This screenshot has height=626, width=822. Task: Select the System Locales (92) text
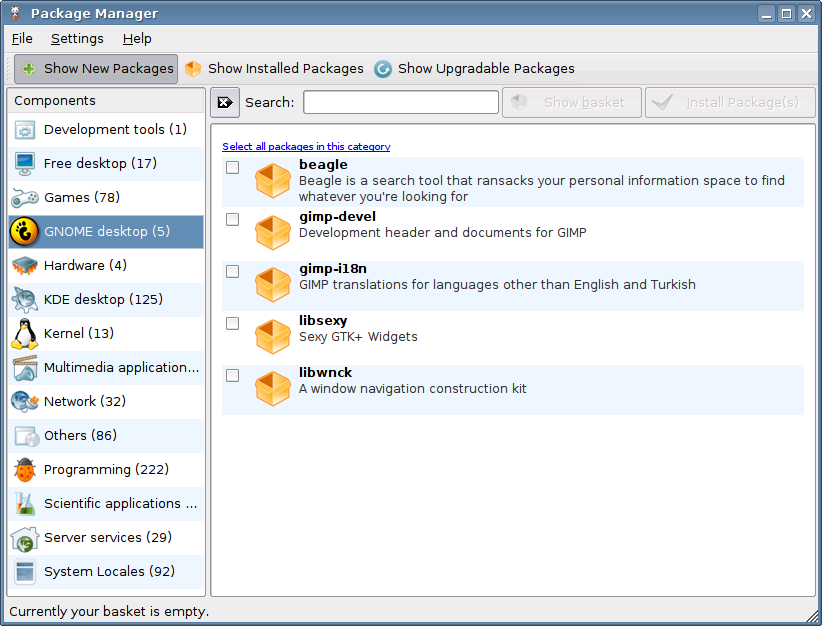point(110,571)
